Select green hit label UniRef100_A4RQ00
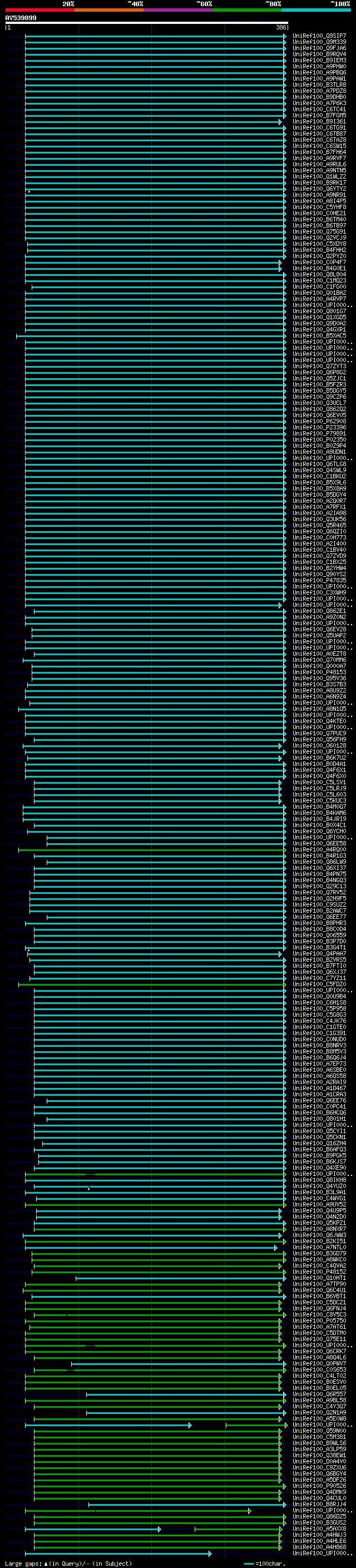 click(x=319, y=850)
